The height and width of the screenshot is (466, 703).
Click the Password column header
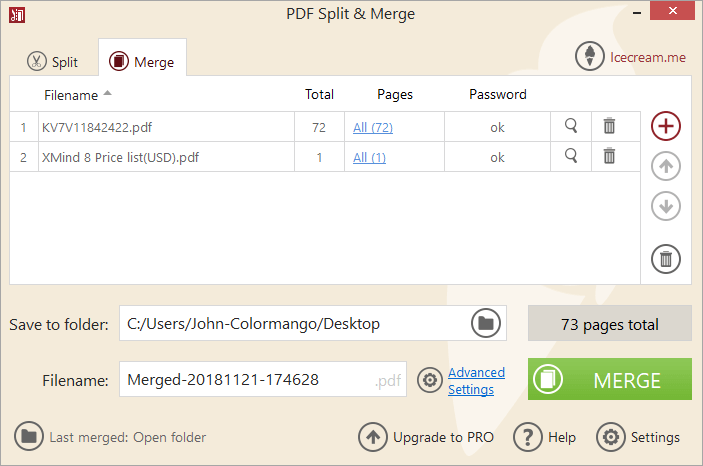point(498,95)
